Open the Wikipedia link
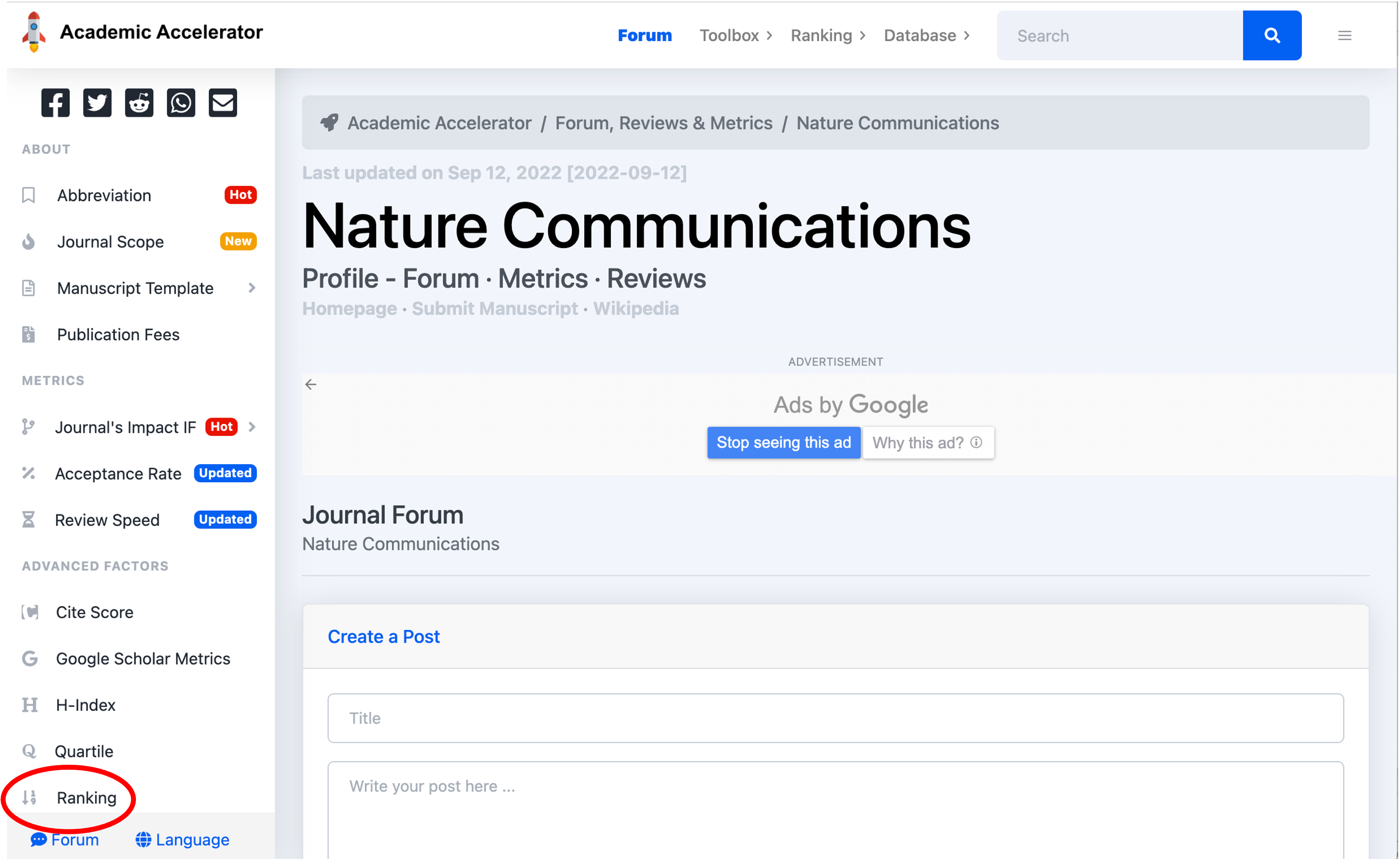The height and width of the screenshot is (859, 1400). [x=636, y=308]
